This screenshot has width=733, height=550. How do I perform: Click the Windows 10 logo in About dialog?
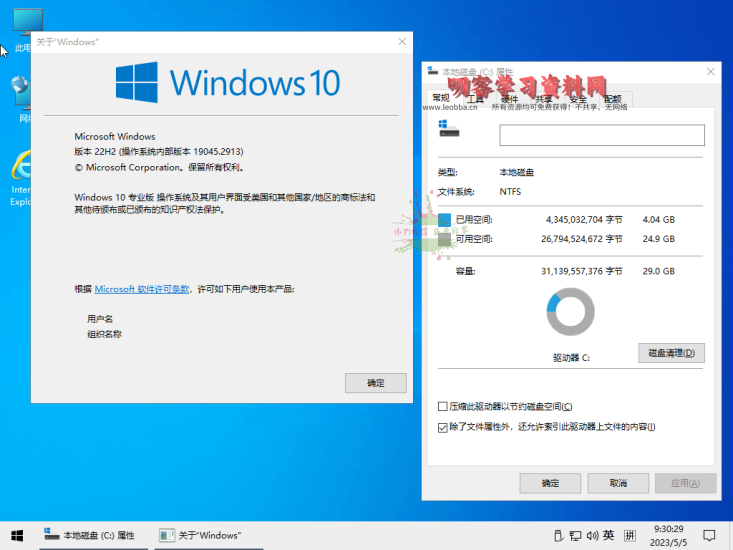[x=228, y=82]
